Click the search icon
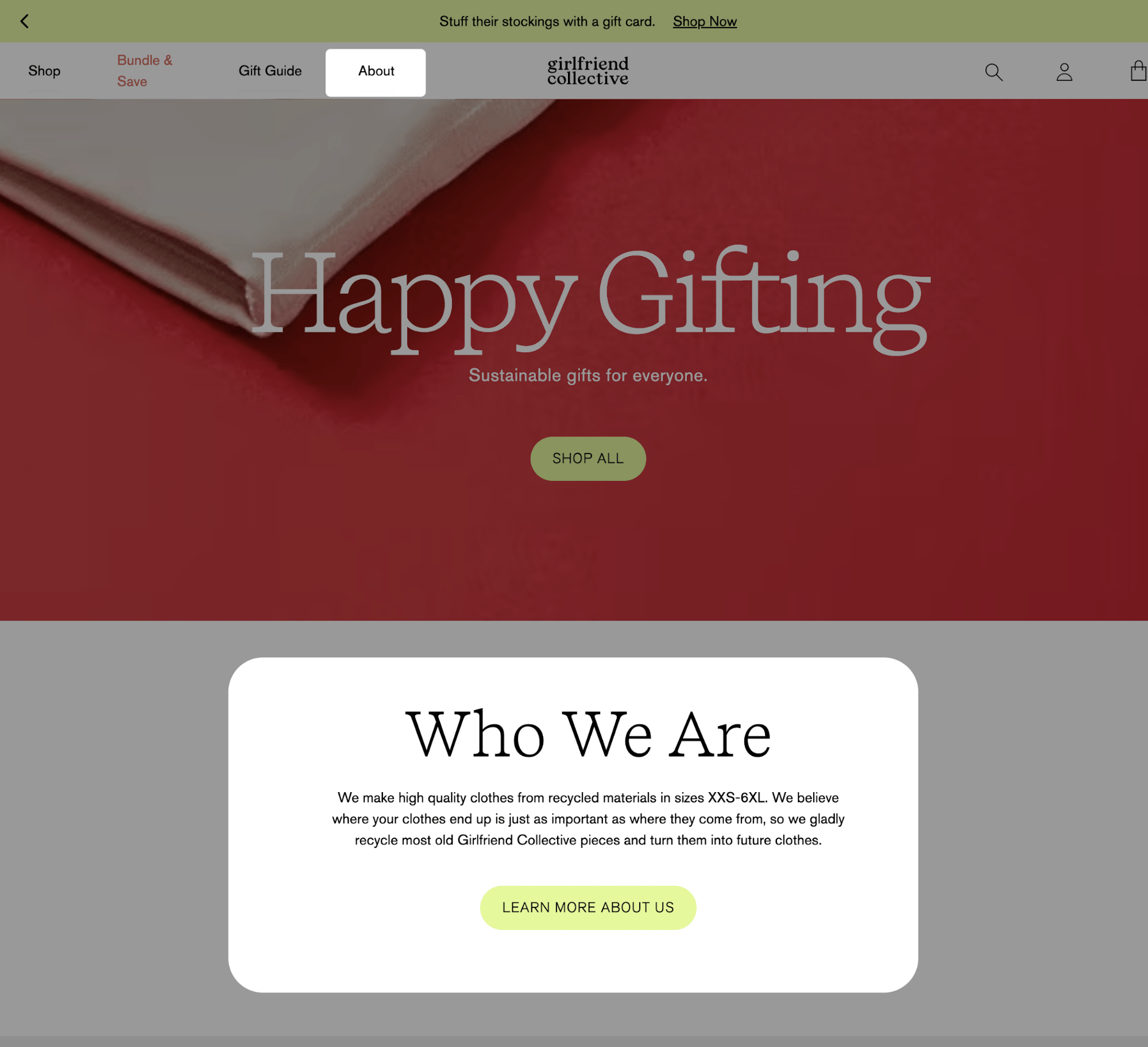The width and height of the screenshot is (1148, 1047). pos(993,71)
